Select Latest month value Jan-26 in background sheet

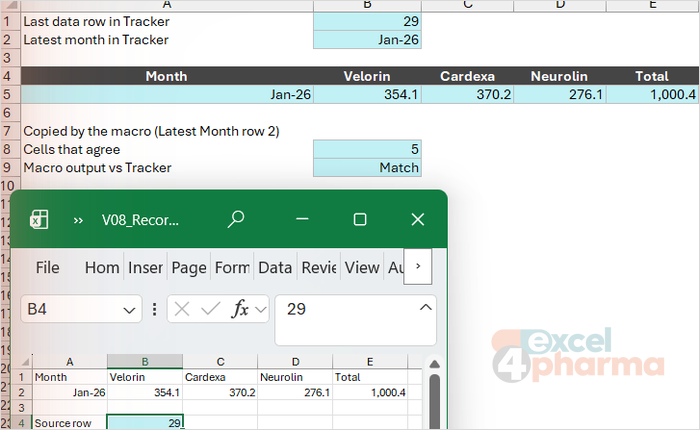(x=367, y=40)
